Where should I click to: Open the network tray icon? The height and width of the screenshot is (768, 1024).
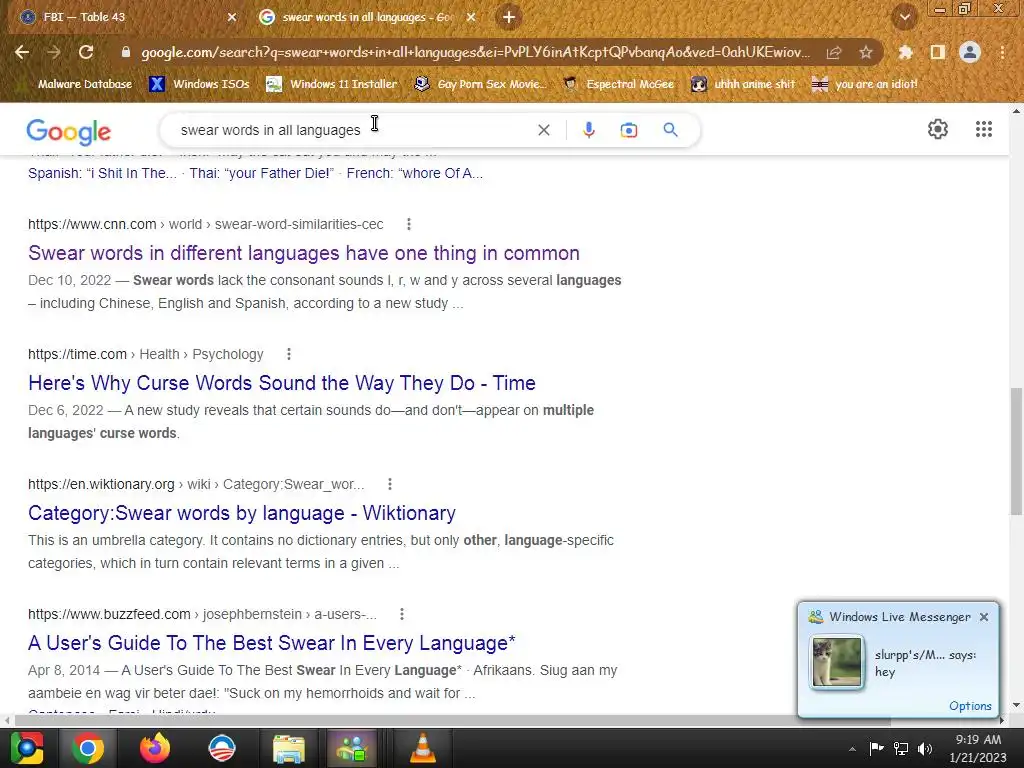(x=901, y=748)
